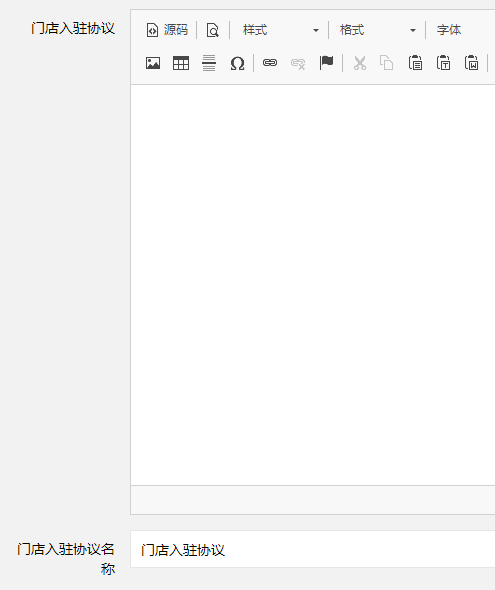The image size is (495, 590).
Task: Expand the 格式 format dropdown
Action: pyautogui.click(x=378, y=30)
